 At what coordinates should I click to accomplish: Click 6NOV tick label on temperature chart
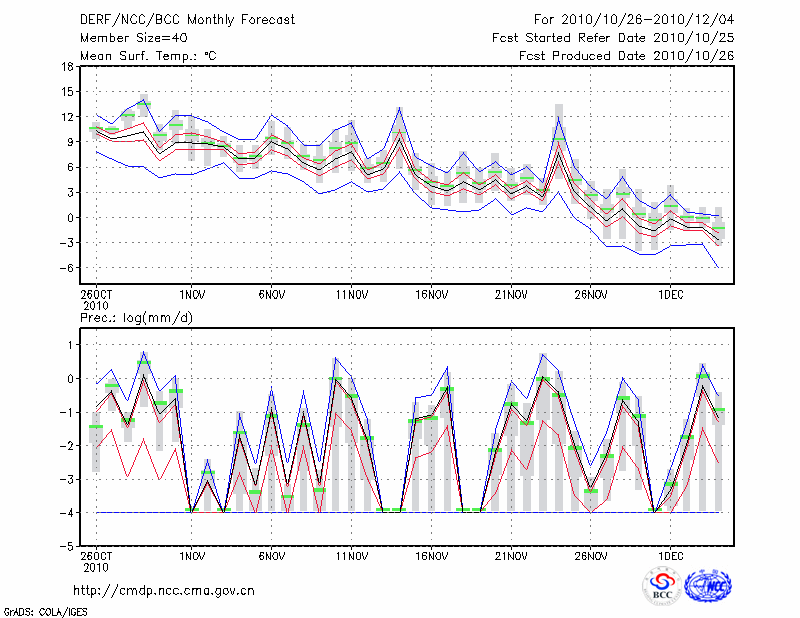click(x=271, y=296)
